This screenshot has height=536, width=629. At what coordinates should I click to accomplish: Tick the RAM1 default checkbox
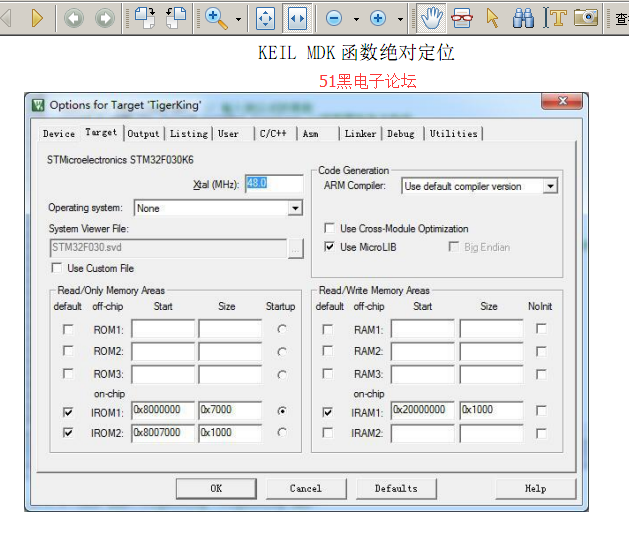pos(328,330)
